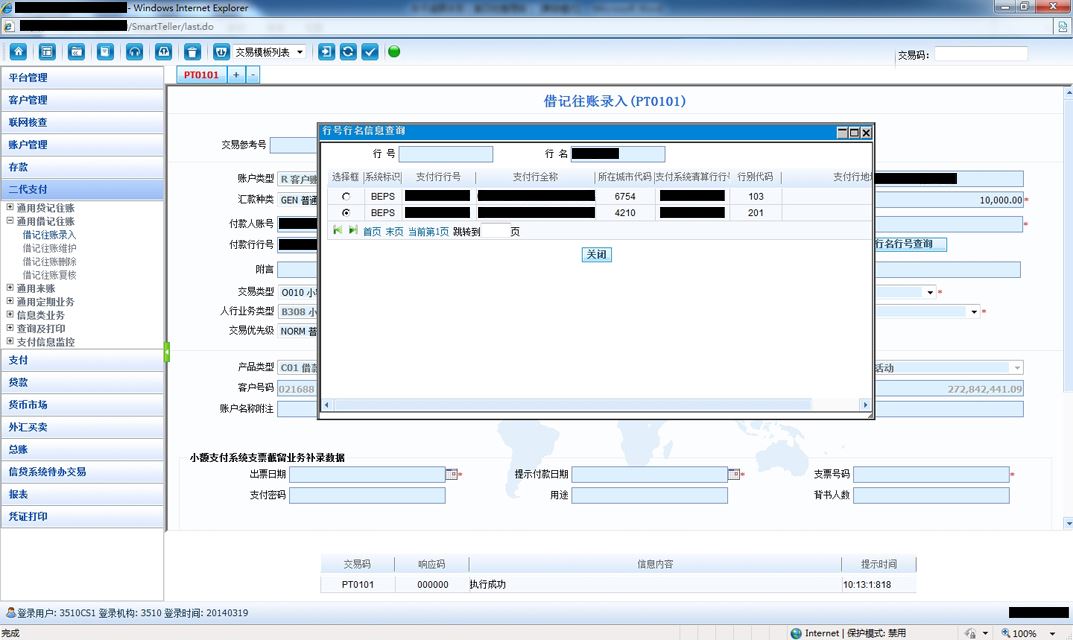Open 借记往账删除 in the tree
This screenshot has width=1073, height=640.
[49, 261]
